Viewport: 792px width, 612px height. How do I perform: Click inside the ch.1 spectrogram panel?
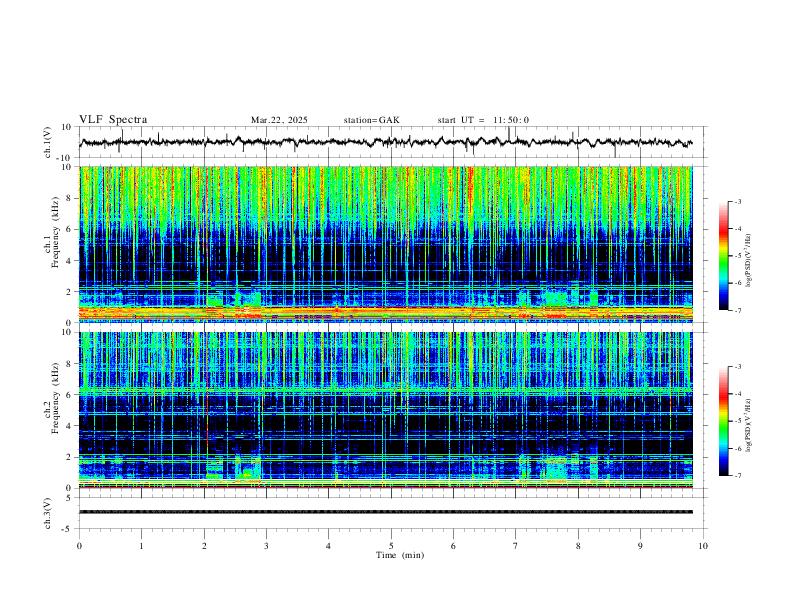(385, 244)
